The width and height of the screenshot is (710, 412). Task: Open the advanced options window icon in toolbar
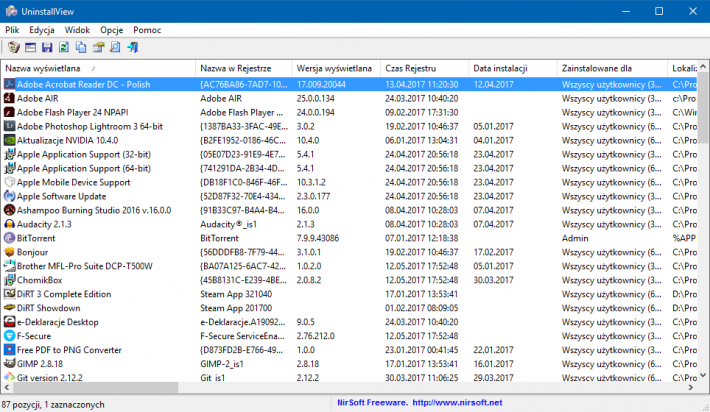click(30, 47)
